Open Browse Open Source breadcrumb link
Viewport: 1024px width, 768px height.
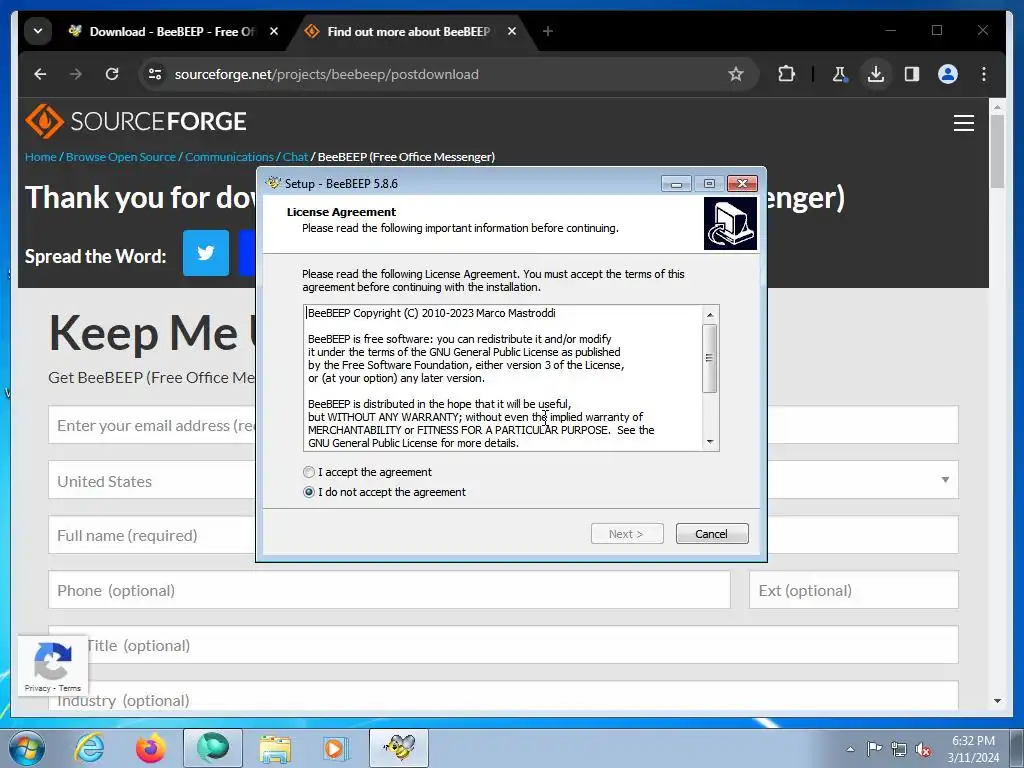(121, 157)
